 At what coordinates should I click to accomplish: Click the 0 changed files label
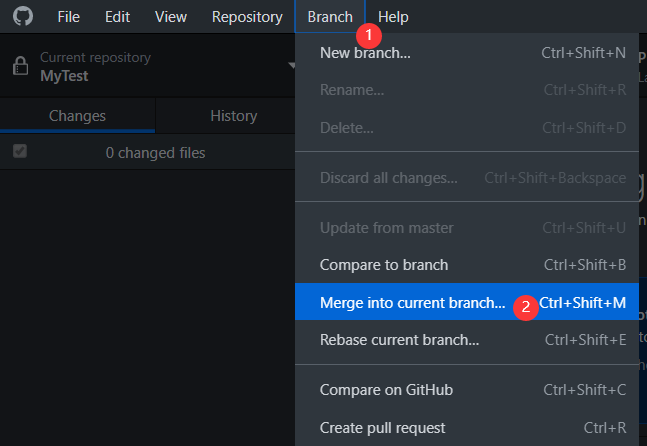(155, 153)
